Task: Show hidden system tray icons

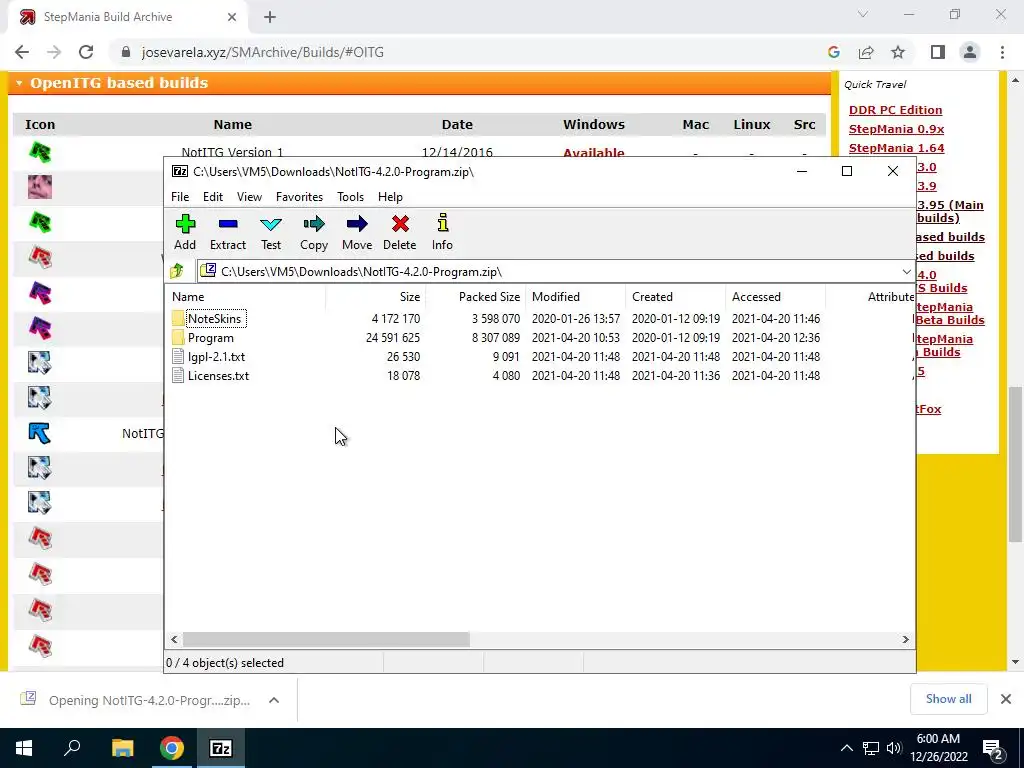Action: point(846,748)
